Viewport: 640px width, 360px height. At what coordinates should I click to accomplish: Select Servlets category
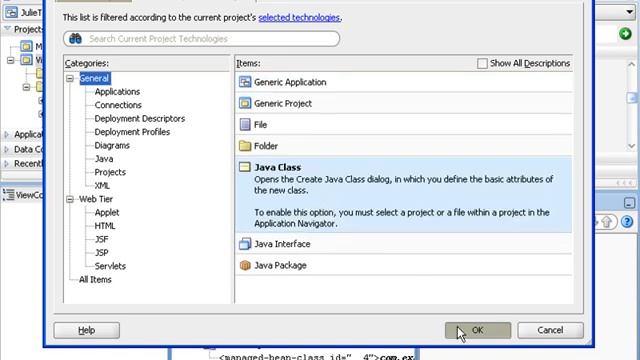[x=110, y=266]
